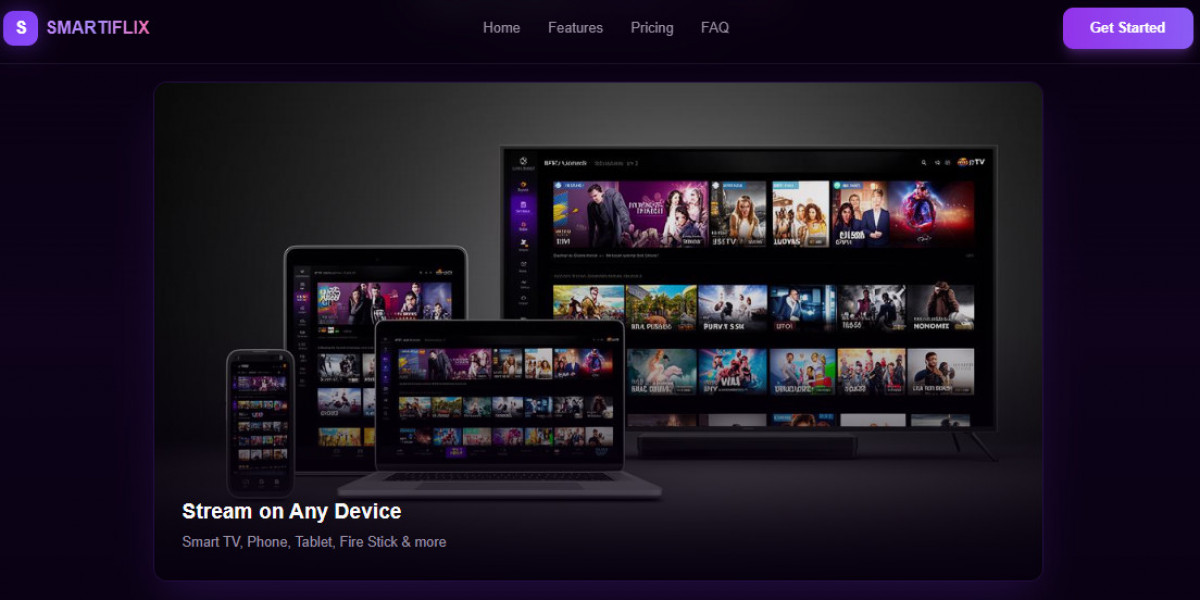The width and height of the screenshot is (1200, 600).
Task: Click the orange icon below the TV sidebar logo
Action: pyautogui.click(x=523, y=186)
